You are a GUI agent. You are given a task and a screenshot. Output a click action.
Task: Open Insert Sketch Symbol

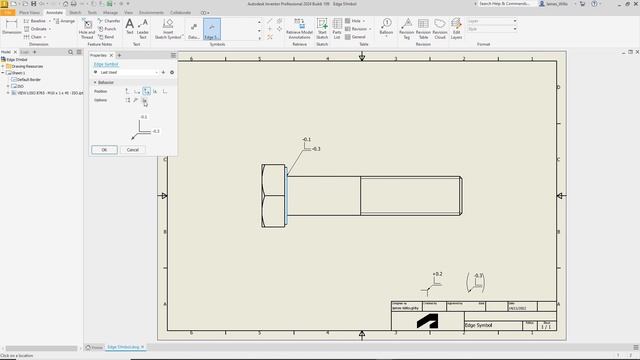coord(168,29)
